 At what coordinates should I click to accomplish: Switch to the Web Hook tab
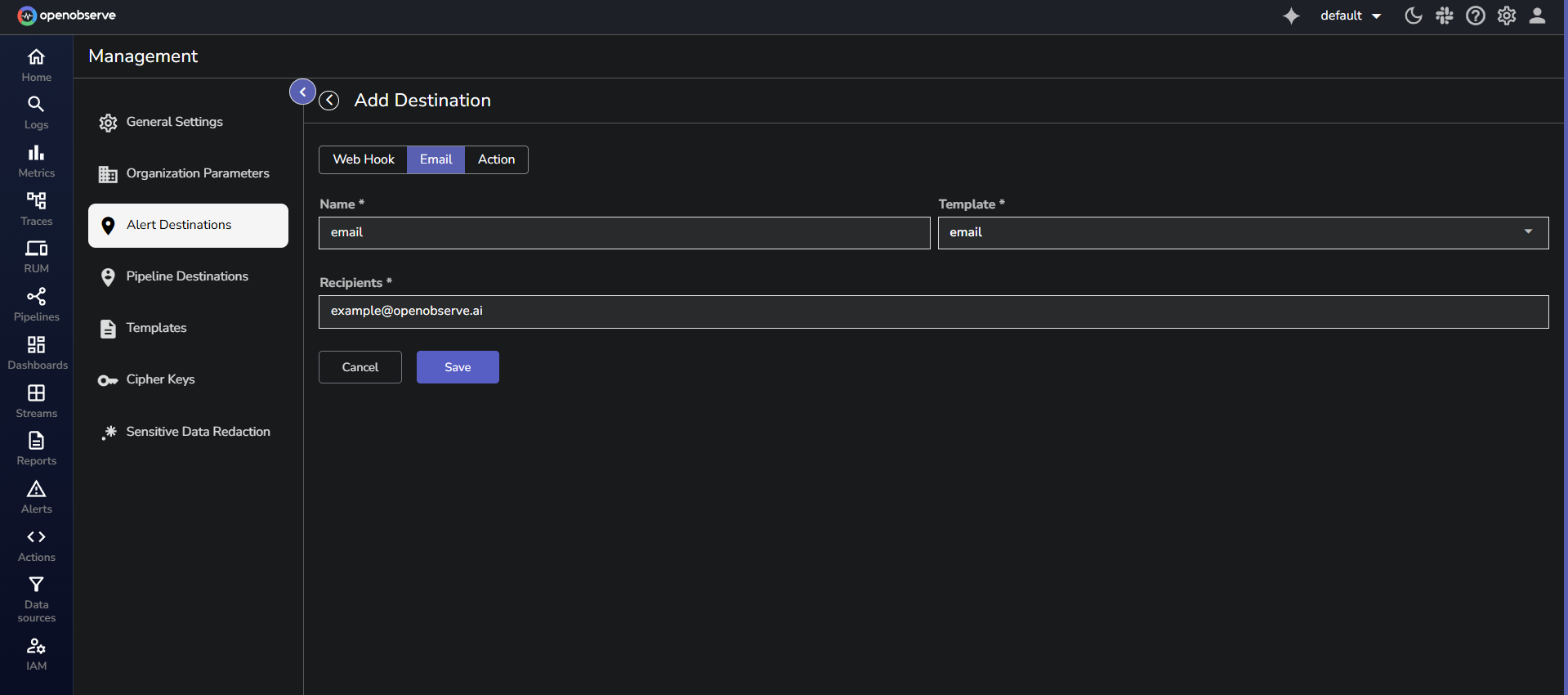364,159
